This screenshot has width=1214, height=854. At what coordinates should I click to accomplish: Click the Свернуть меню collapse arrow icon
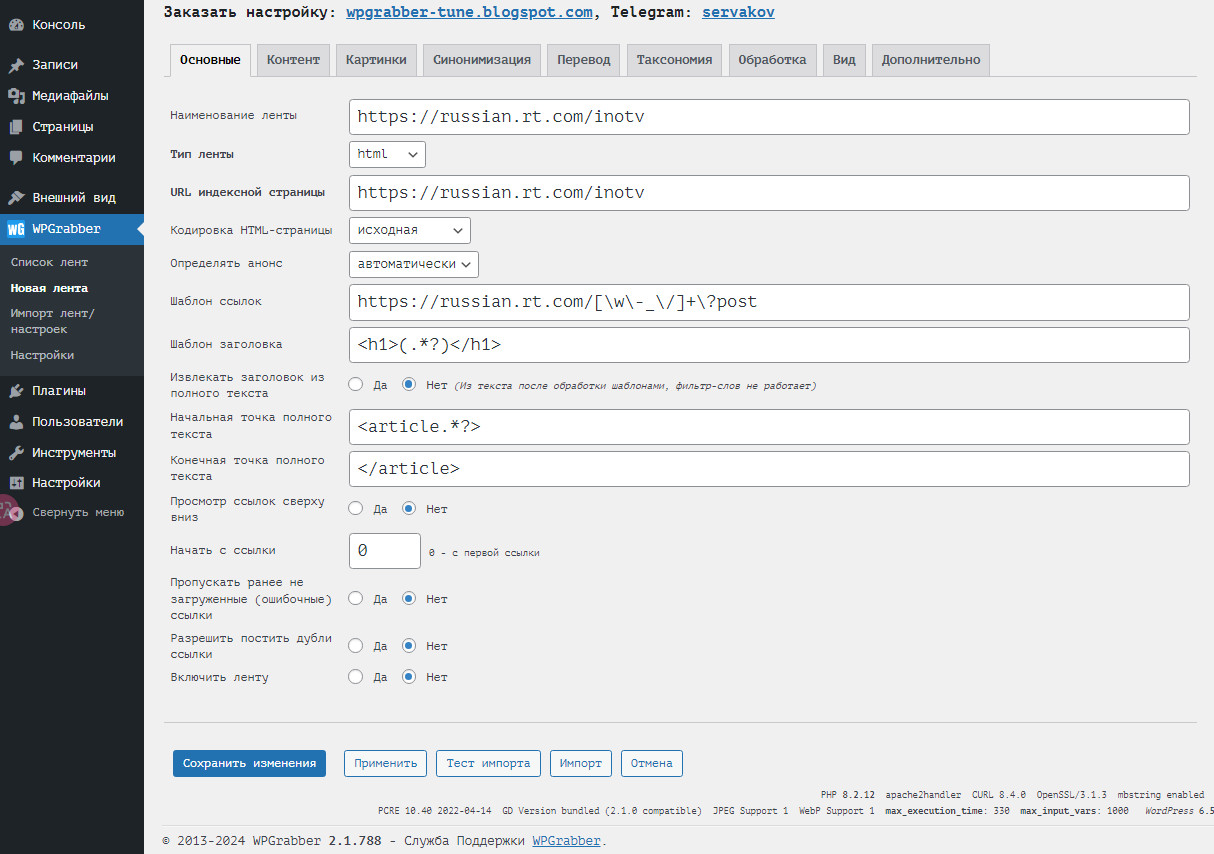pyautogui.click(x=16, y=512)
